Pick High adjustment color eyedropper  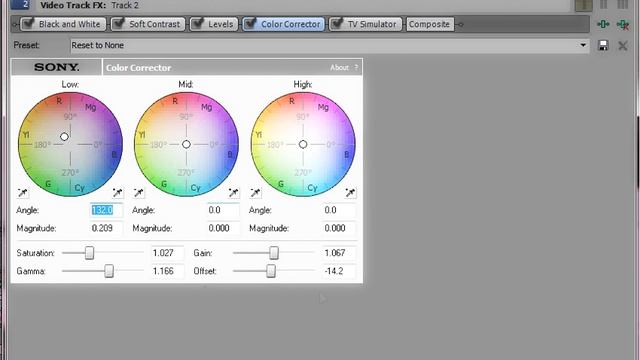[x=350, y=193]
